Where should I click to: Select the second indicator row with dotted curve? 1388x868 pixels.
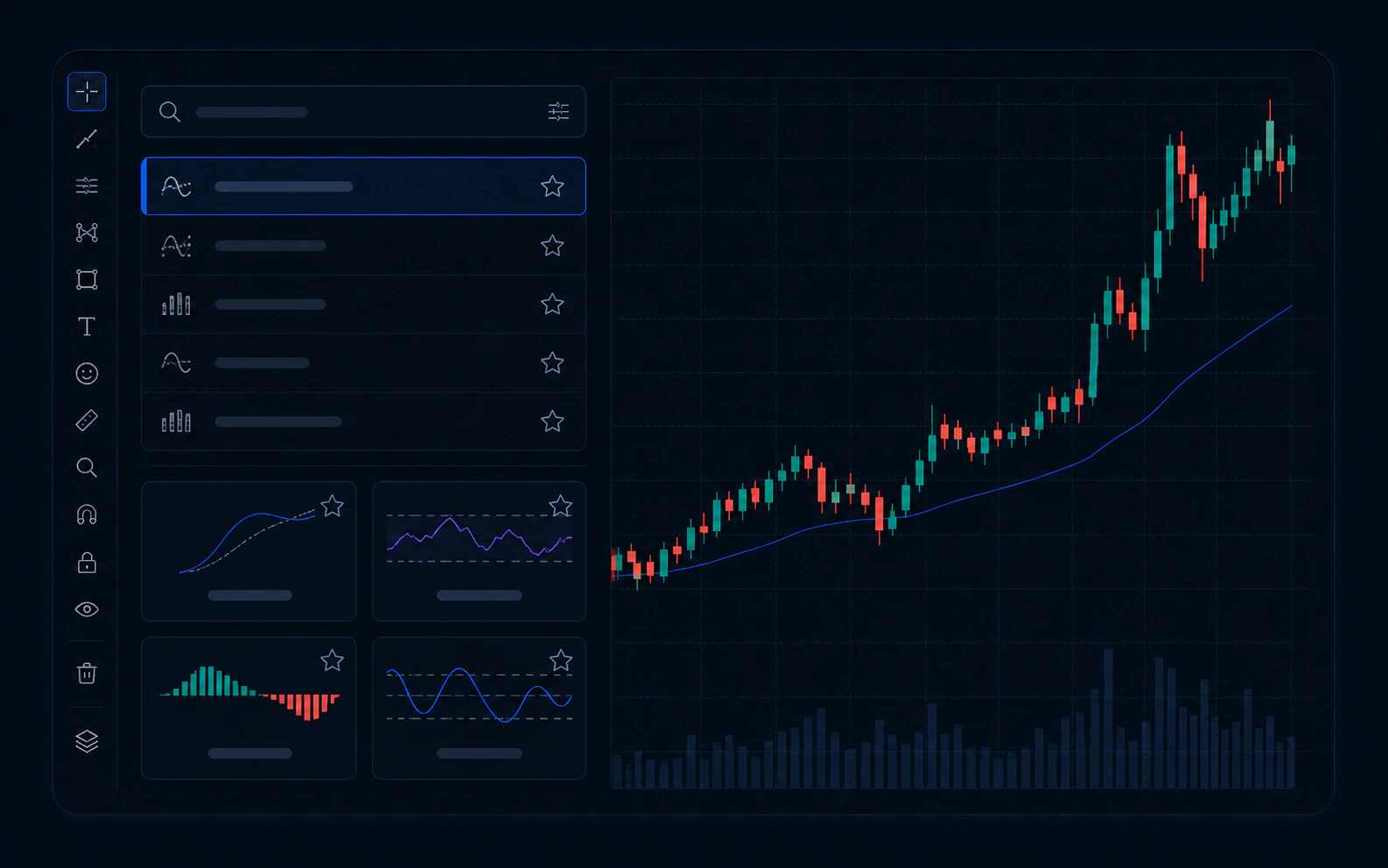tap(363, 246)
